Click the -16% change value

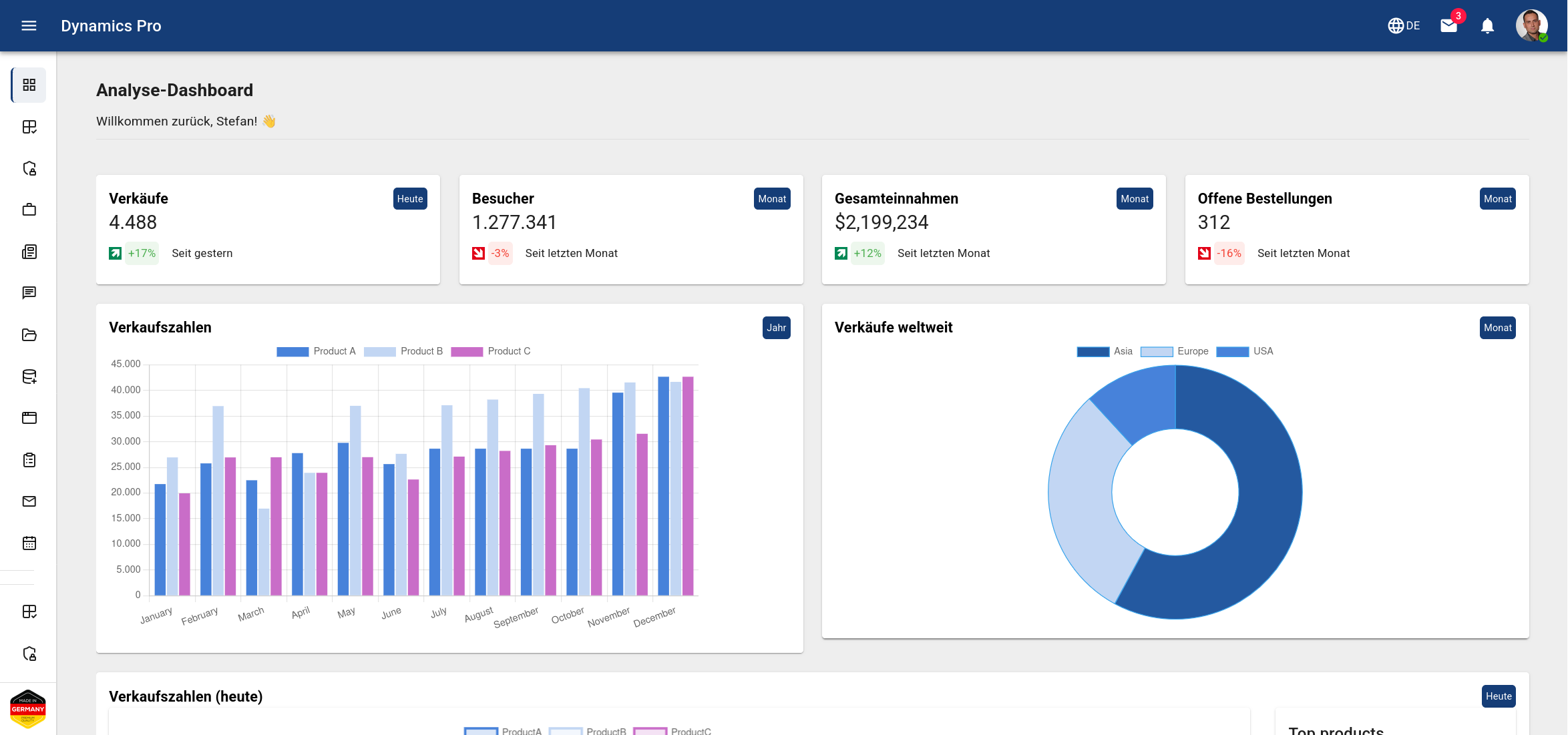[1229, 254]
